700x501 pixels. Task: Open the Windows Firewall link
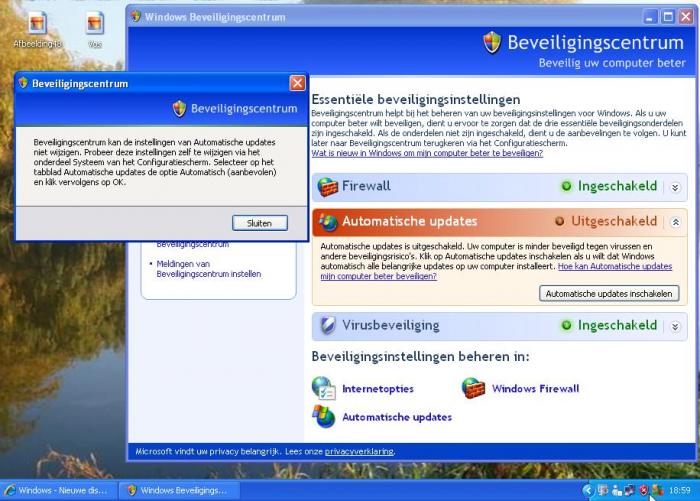[536, 388]
